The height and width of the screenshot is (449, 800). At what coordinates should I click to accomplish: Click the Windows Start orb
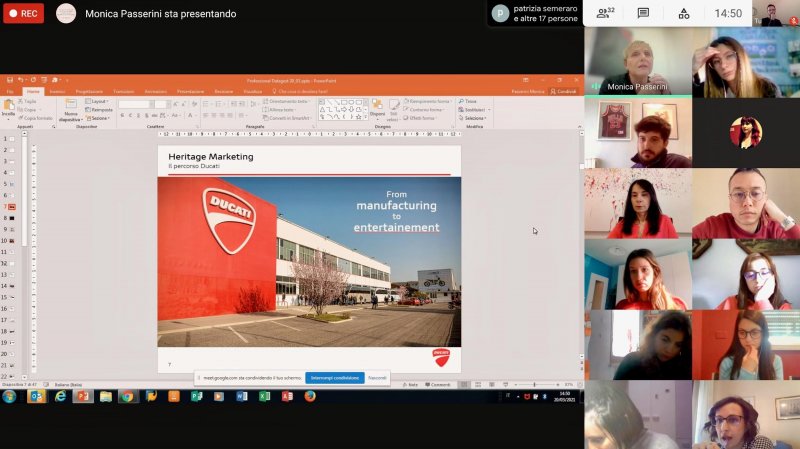tap(9, 396)
